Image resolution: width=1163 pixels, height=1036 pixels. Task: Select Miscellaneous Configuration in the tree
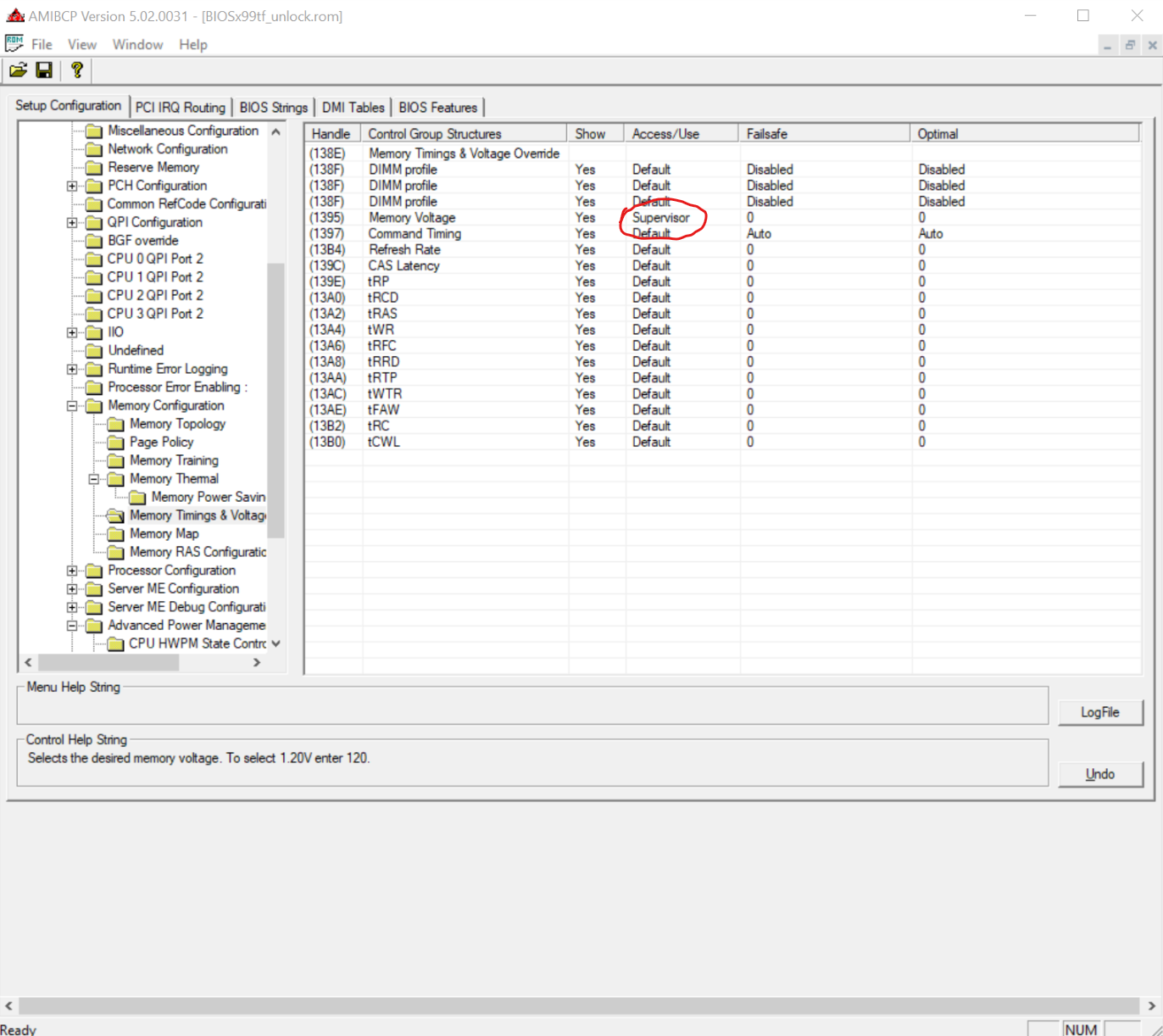coord(183,131)
